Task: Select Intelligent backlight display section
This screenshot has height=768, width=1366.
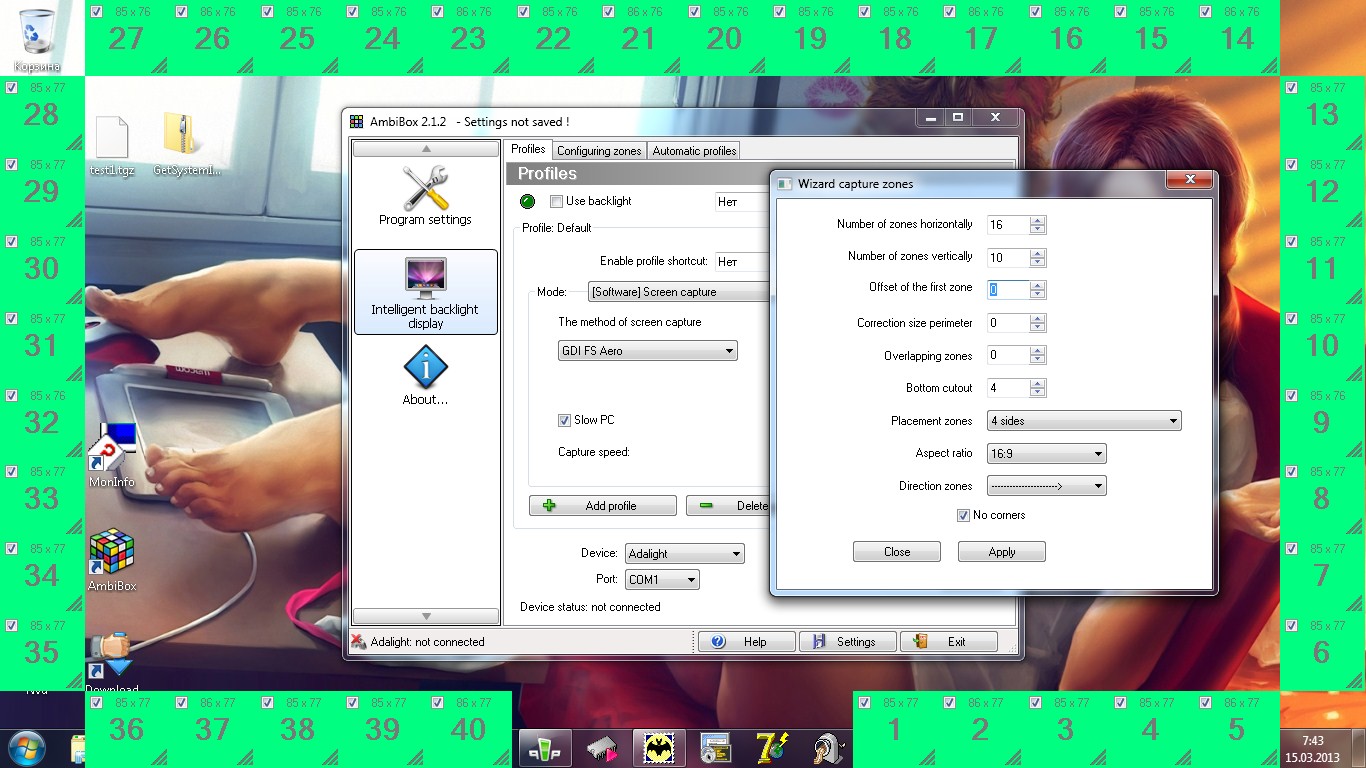Action: coord(425,291)
